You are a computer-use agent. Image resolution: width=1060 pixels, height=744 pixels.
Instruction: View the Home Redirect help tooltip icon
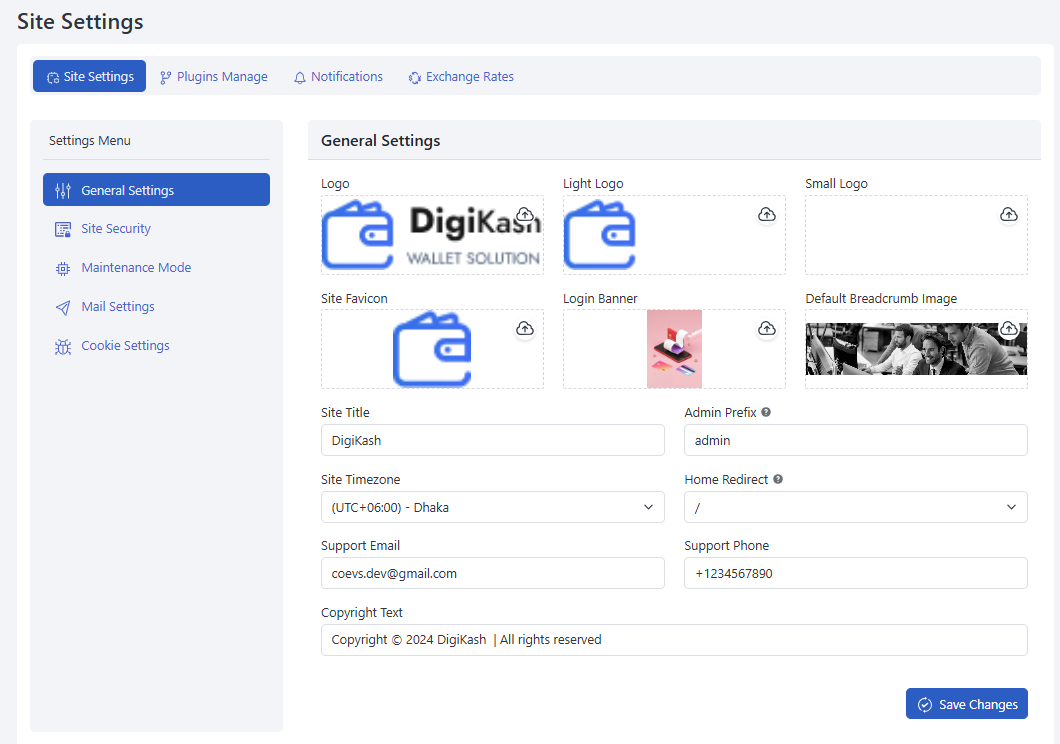[777, 479]
